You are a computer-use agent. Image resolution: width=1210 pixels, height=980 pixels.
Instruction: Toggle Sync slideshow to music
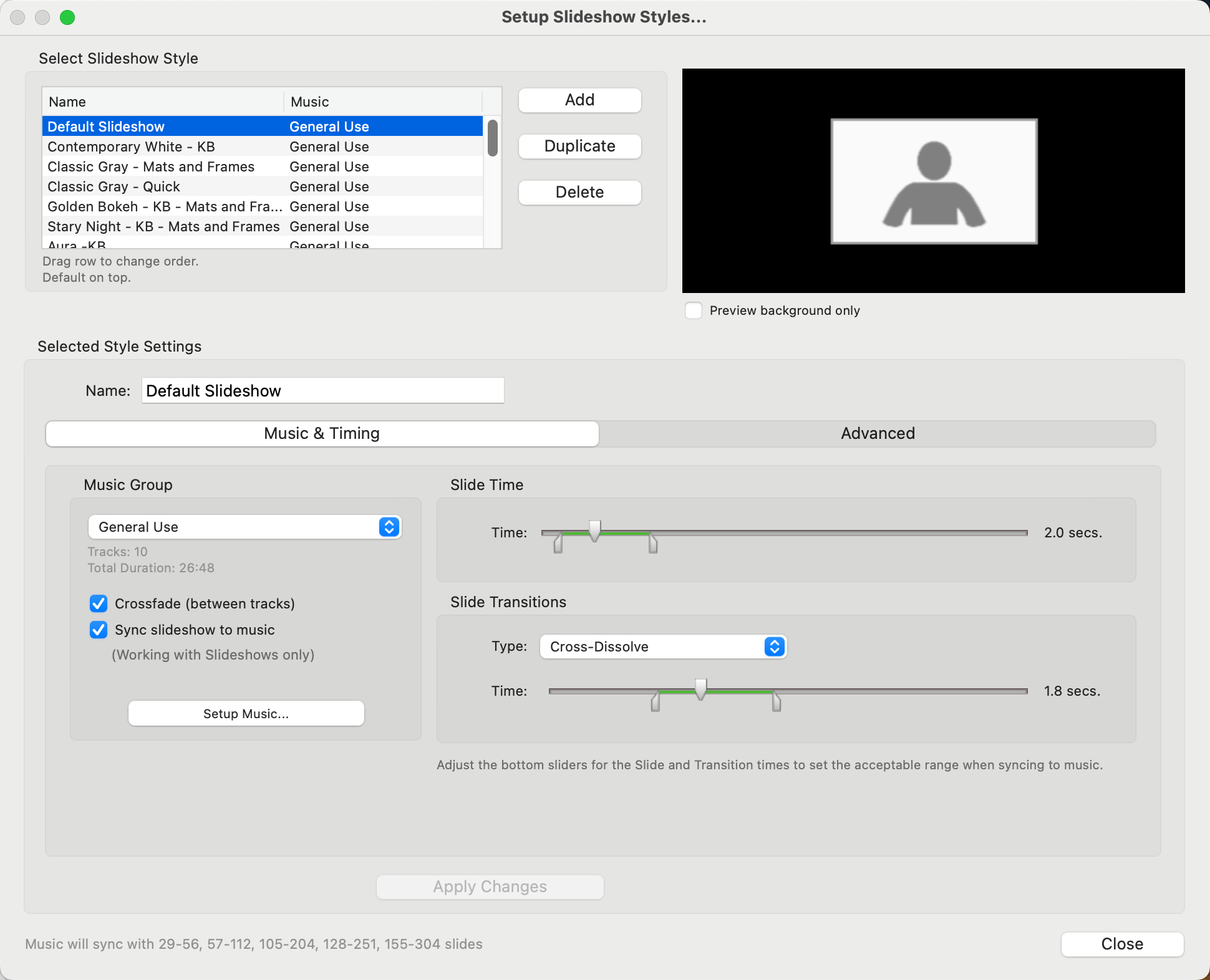point(99,630)
